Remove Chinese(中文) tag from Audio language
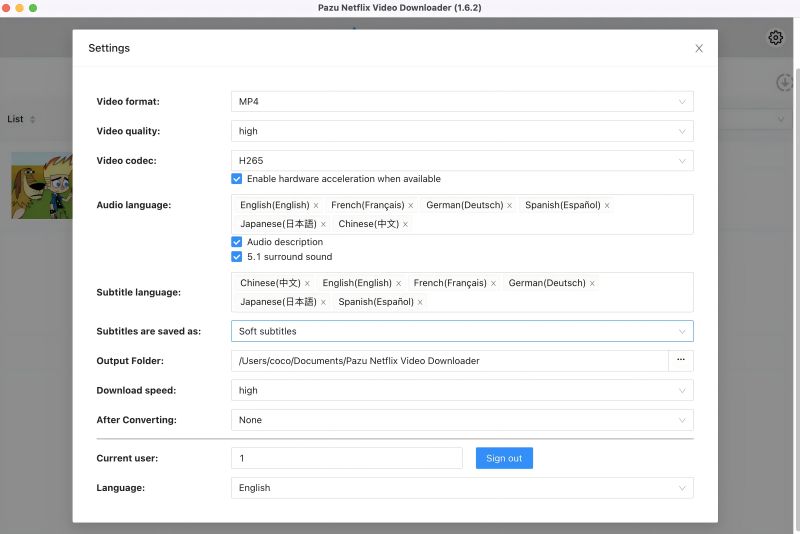The image size is (800, 534). pos(405,224)
